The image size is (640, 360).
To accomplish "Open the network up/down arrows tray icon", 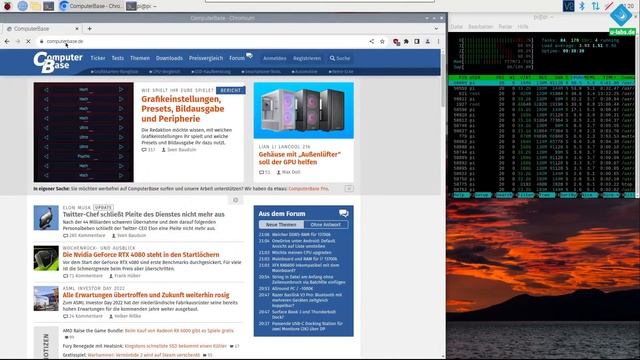I will [596, 6].
